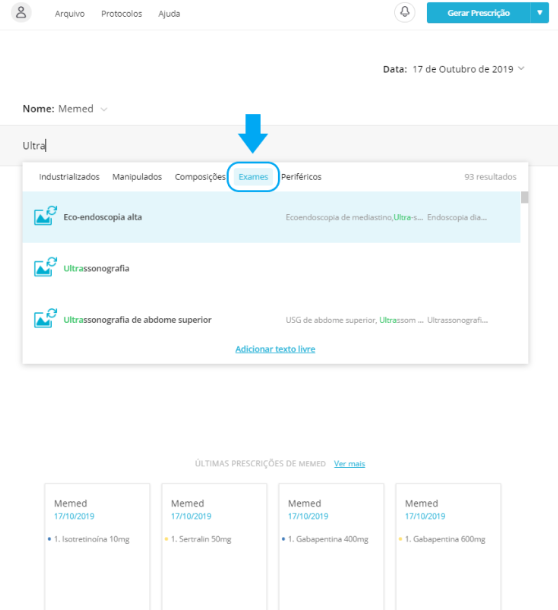Click the search field containing Ultra
The width and height of the screenshot is (558, 610).
click(x=279, y=145)
